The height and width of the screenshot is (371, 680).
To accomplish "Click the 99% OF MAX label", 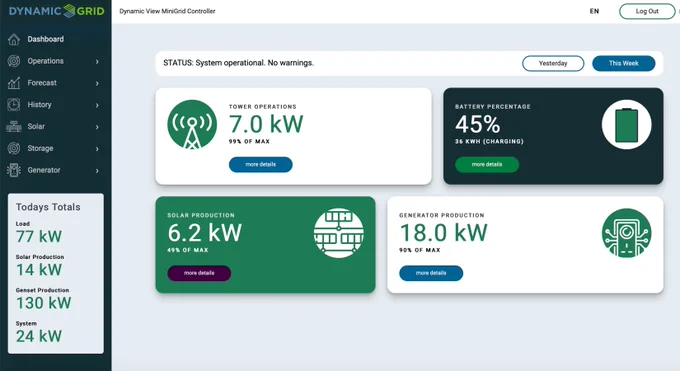I will coord(249,141).
